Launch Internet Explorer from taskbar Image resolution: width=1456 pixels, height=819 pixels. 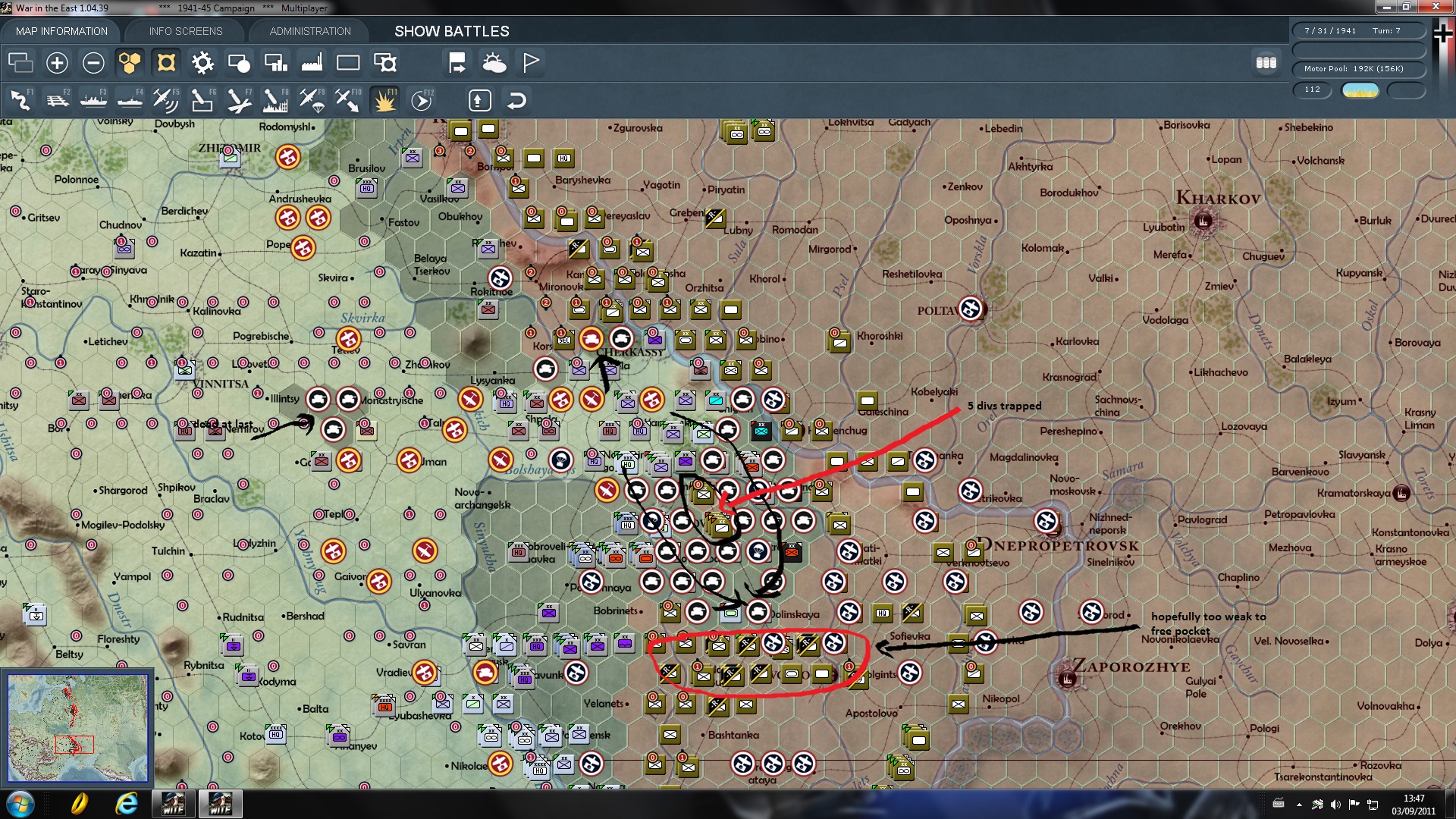point(126,804)
